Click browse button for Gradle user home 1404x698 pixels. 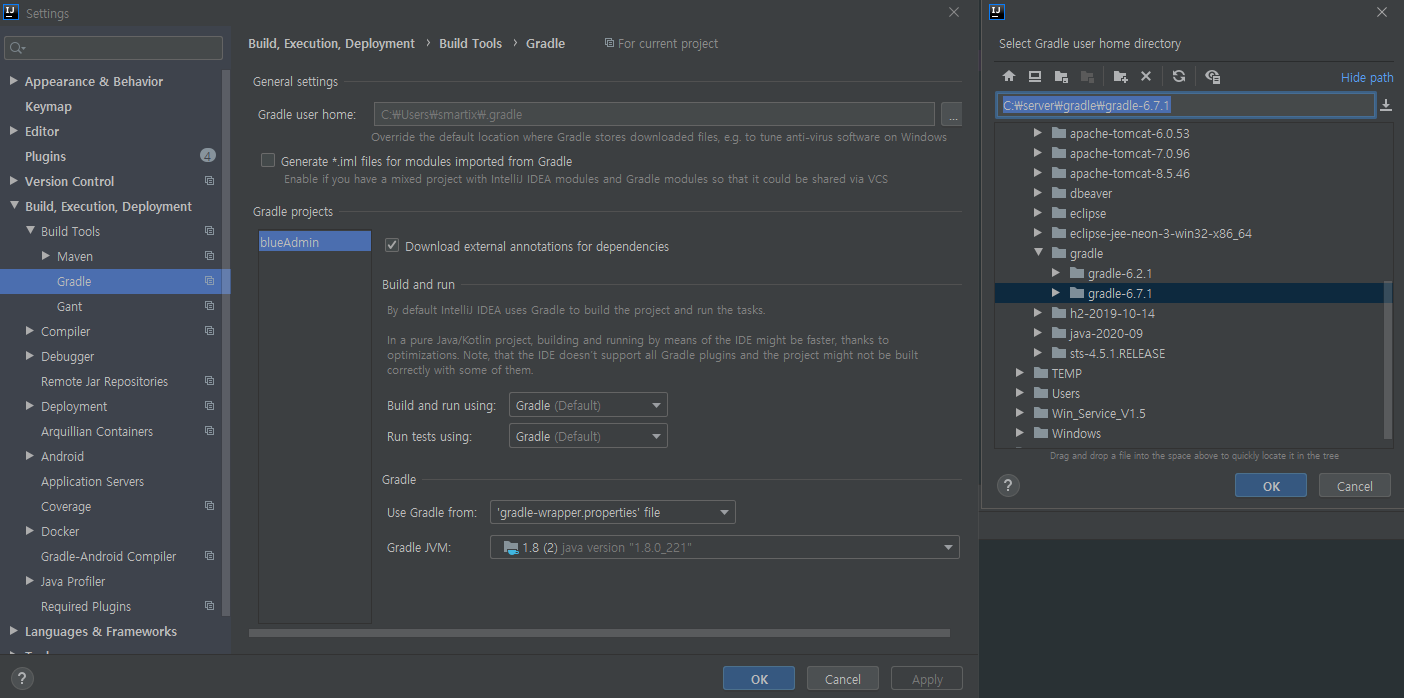[952, 115]
